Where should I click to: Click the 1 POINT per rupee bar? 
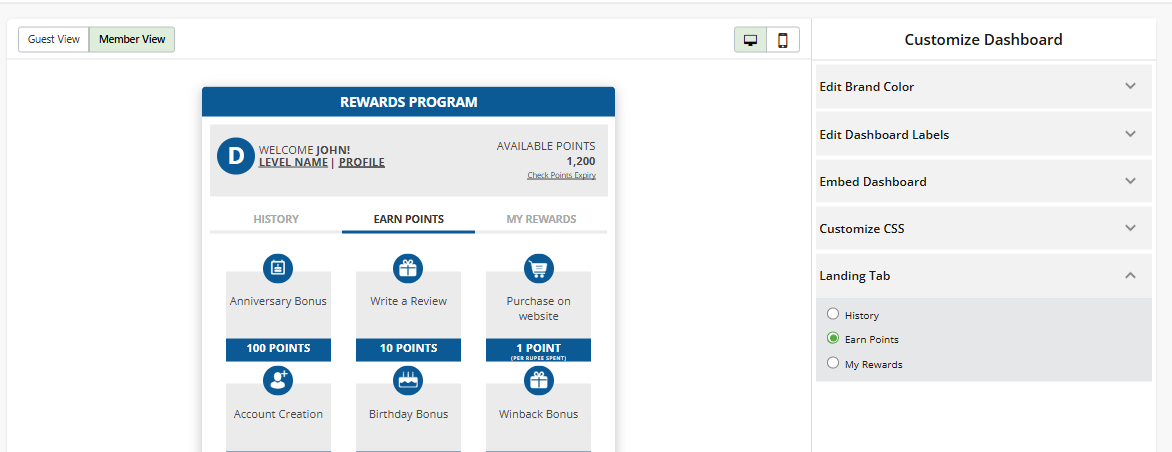pyautogui.click(x=538, y=350)
